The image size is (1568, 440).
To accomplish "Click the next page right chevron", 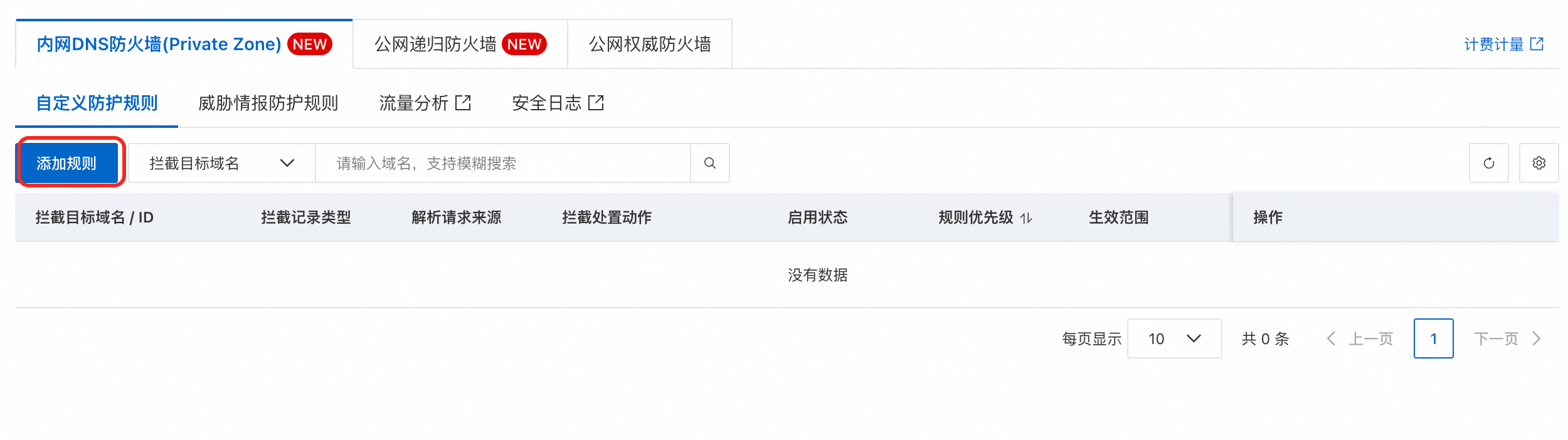I will point(1537,339).
